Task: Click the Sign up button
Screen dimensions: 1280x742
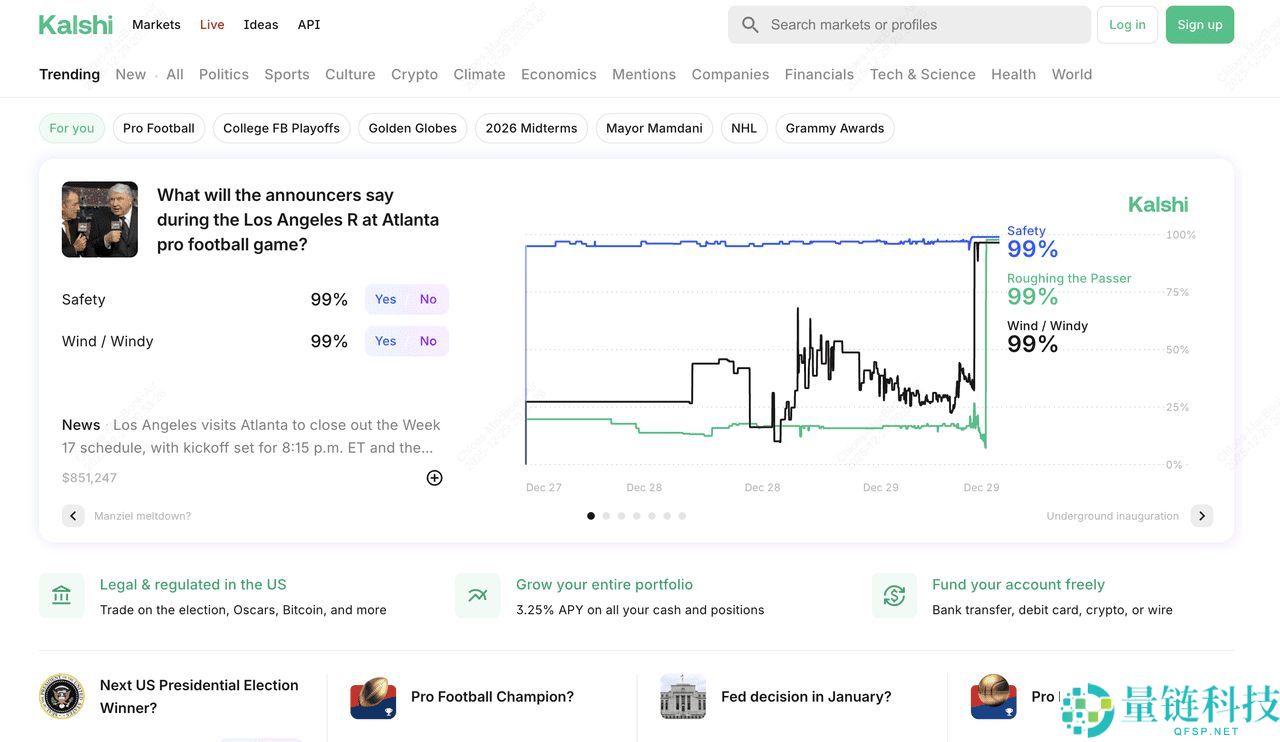Action: pos(1200,25)
